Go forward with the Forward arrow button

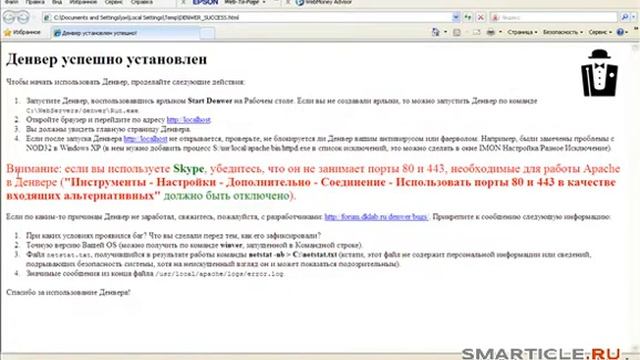[23, 18]
